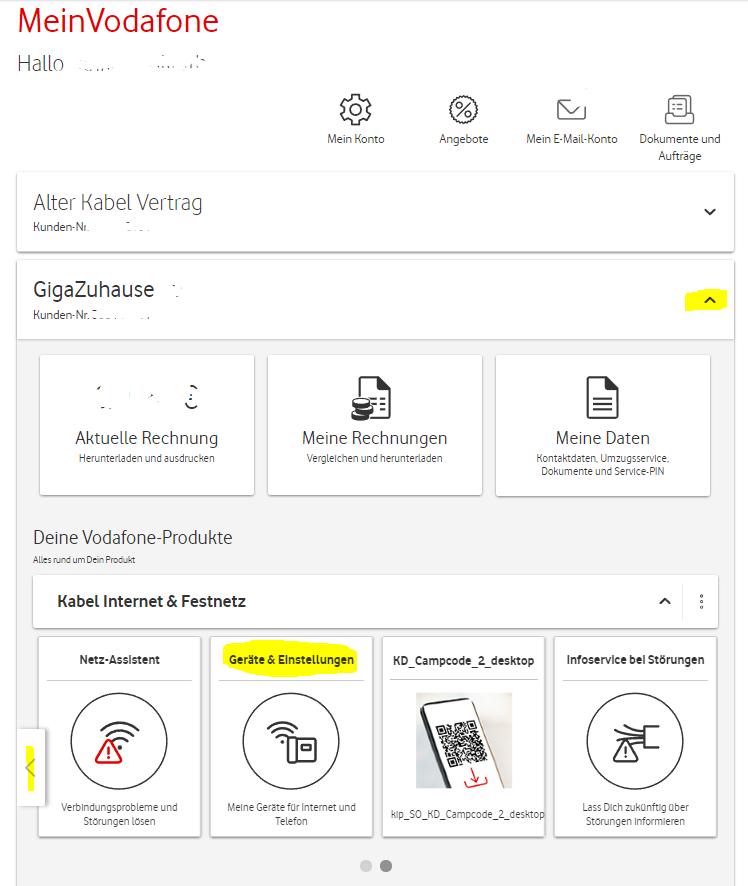The image size is (748, 886).
Task: Click the Deine Vodafone-Produkte heading
Action: pyautogui.click(x=133, y=537)
